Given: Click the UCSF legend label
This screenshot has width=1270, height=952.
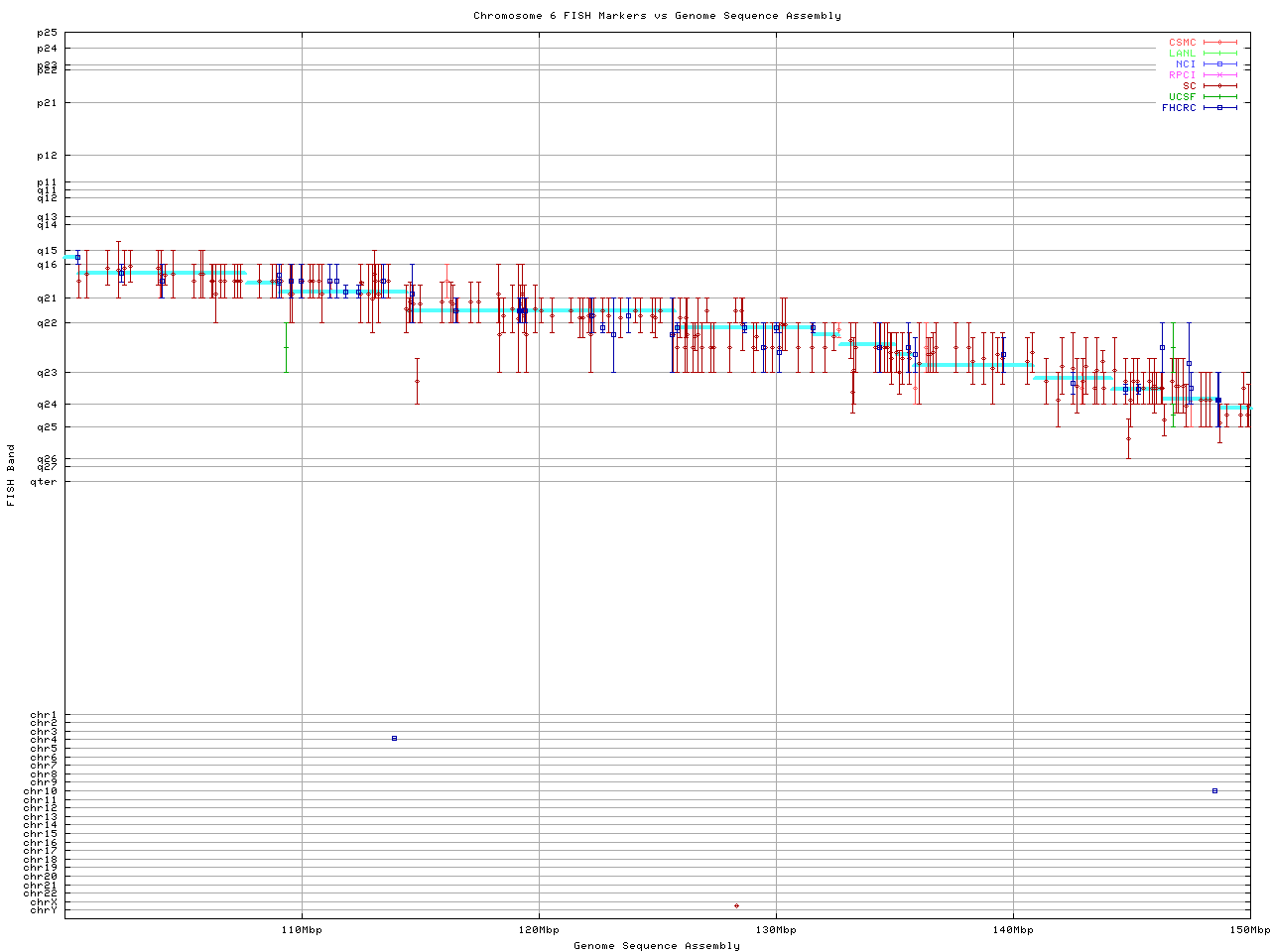Looking at the screenshot, I should coord(1182,96).
